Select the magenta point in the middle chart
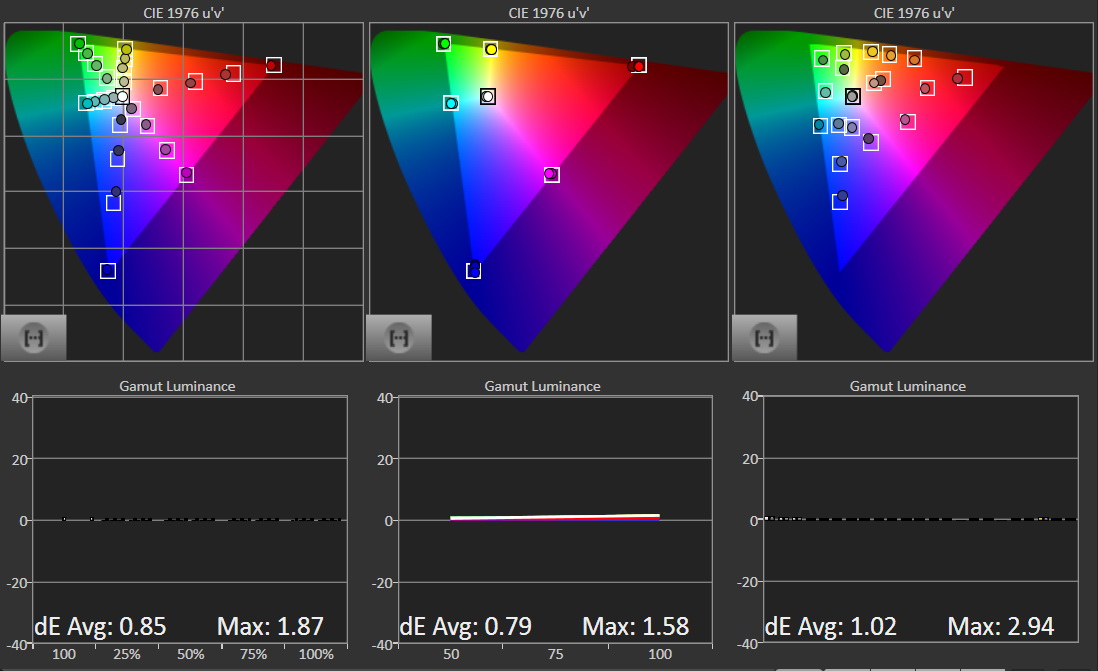 (550, 174)
